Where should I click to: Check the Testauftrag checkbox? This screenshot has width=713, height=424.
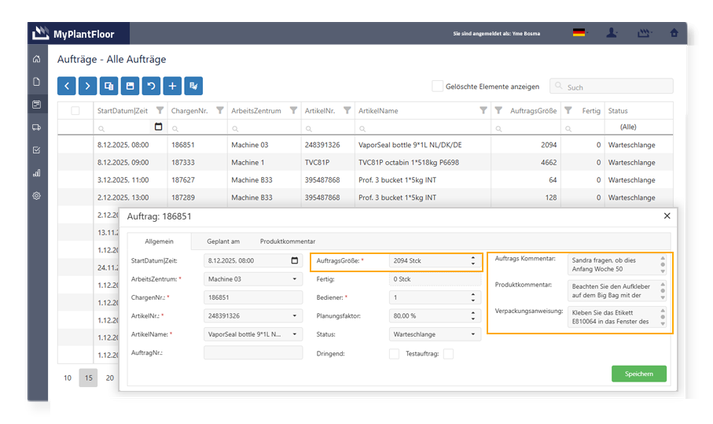pyautogui.click(x=448, y=353)
